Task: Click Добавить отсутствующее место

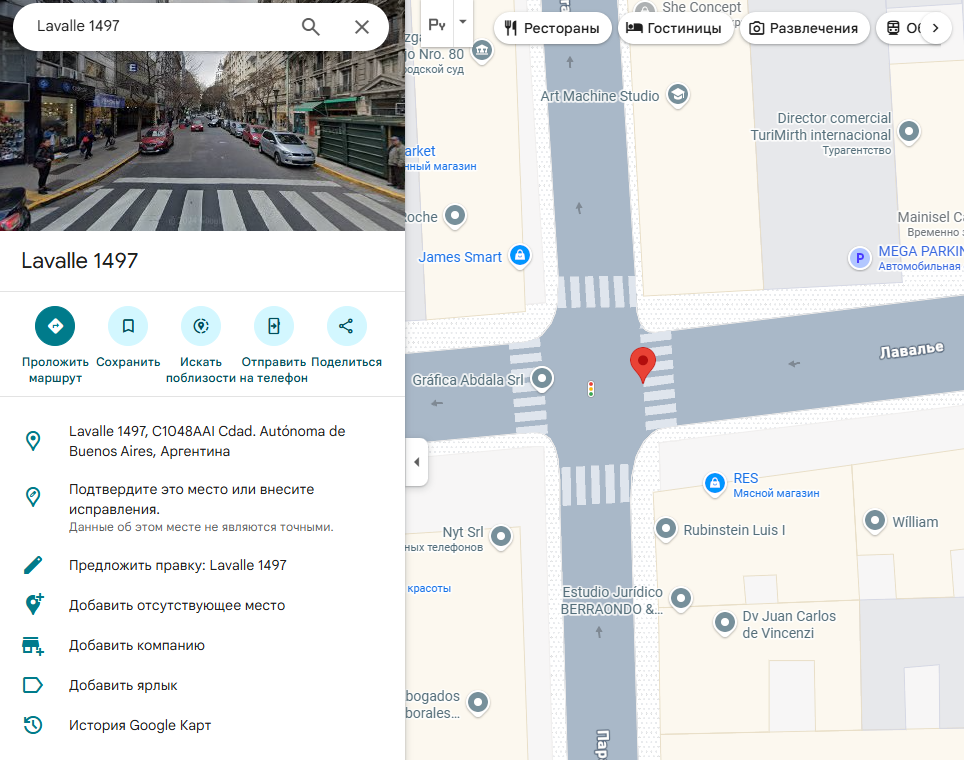Action: (x=176, y=605)
